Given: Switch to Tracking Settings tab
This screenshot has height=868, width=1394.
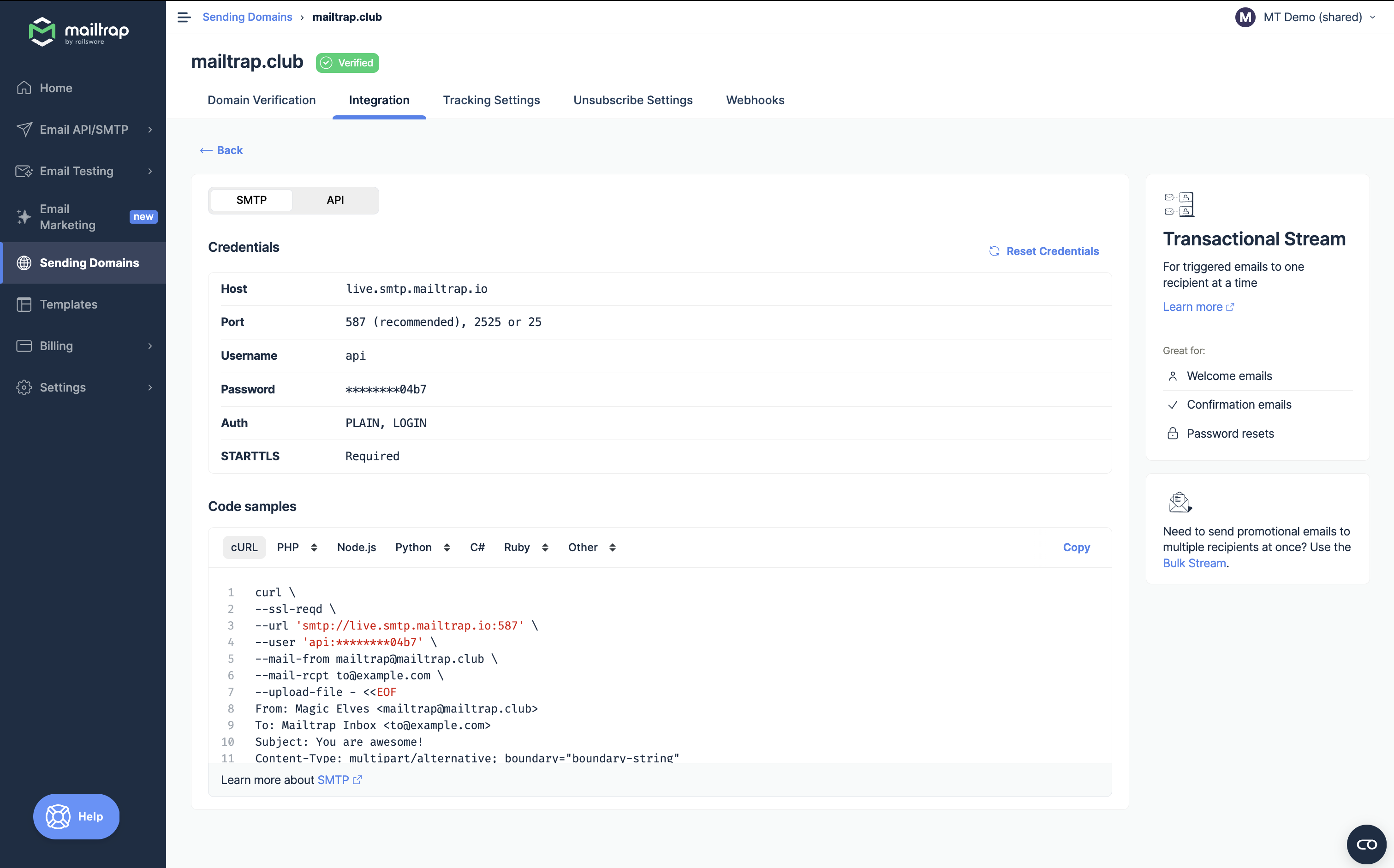Looking at the screenshot, I should click(491, 100).
